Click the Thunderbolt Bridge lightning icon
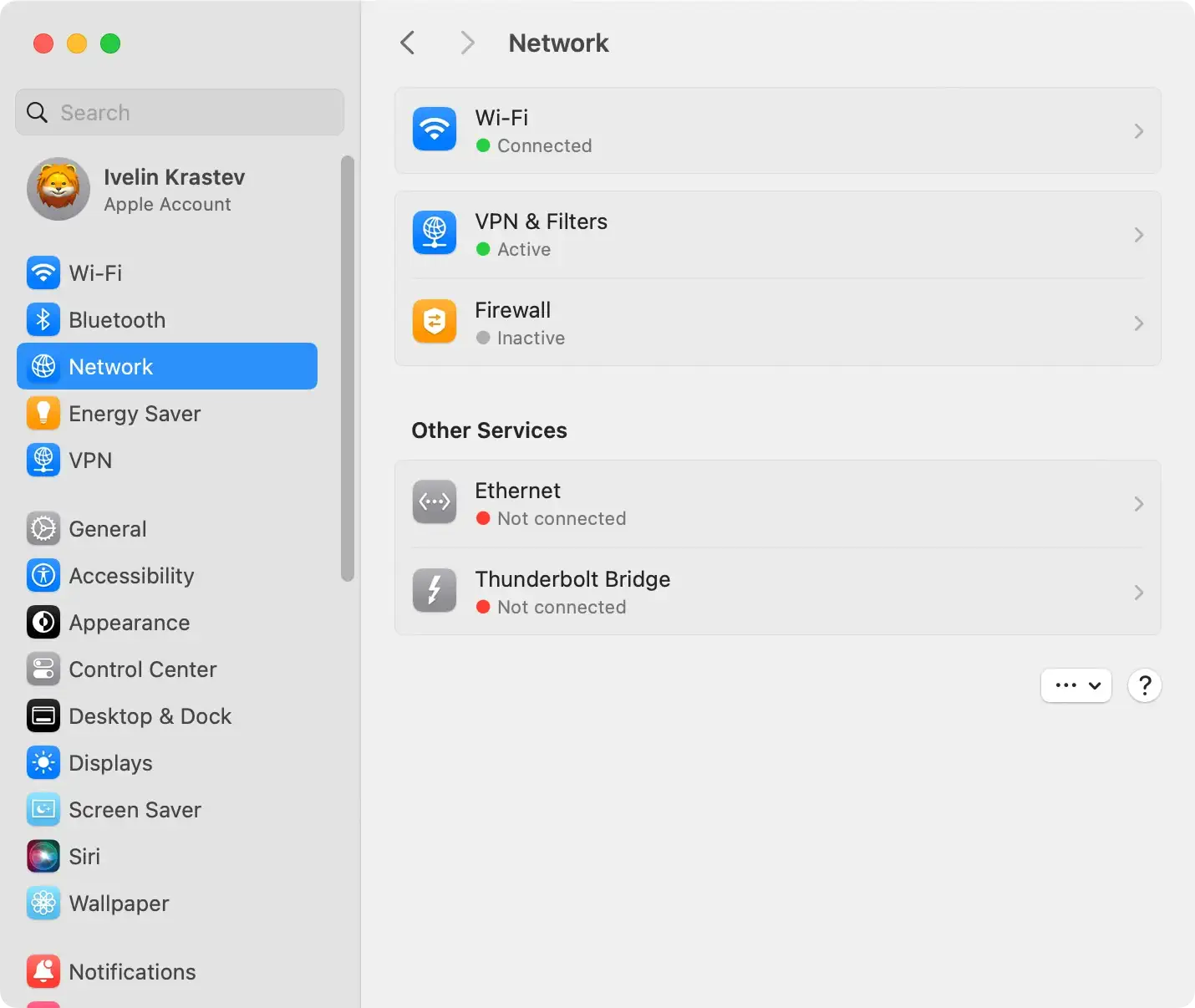 click(435, 591)
